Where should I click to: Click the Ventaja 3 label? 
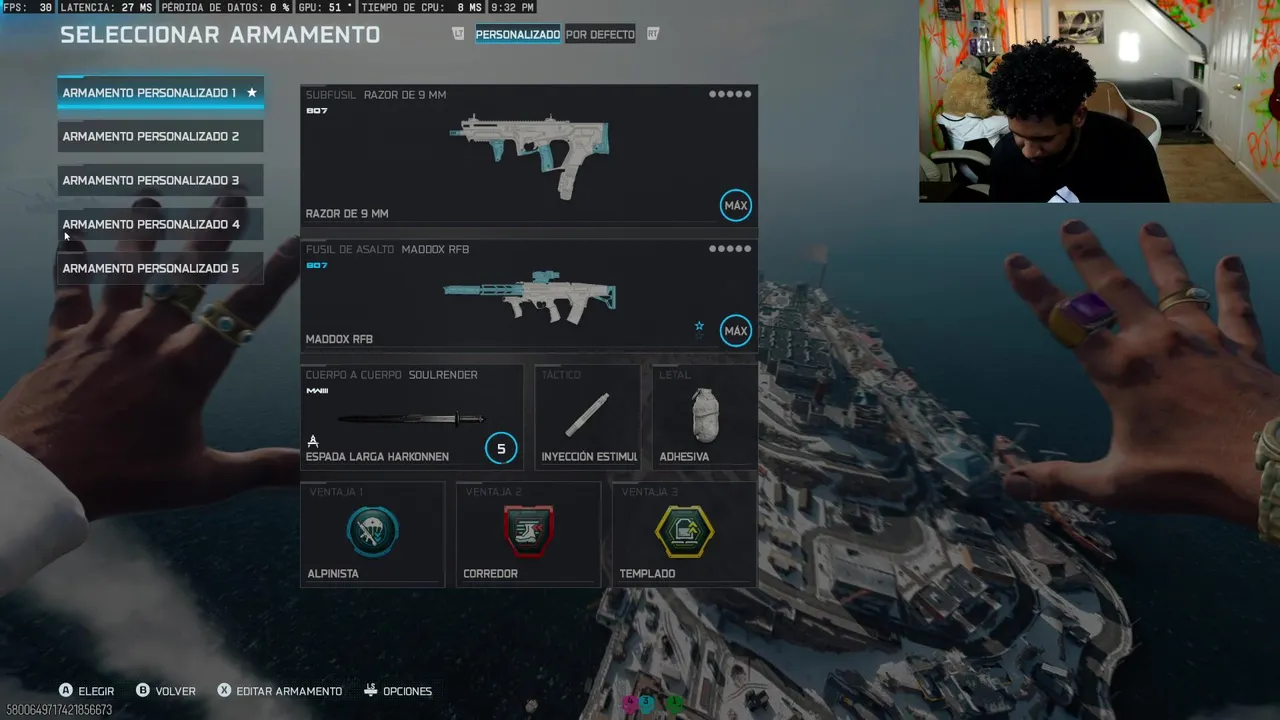pyautogui.click(x=649, y=492)
